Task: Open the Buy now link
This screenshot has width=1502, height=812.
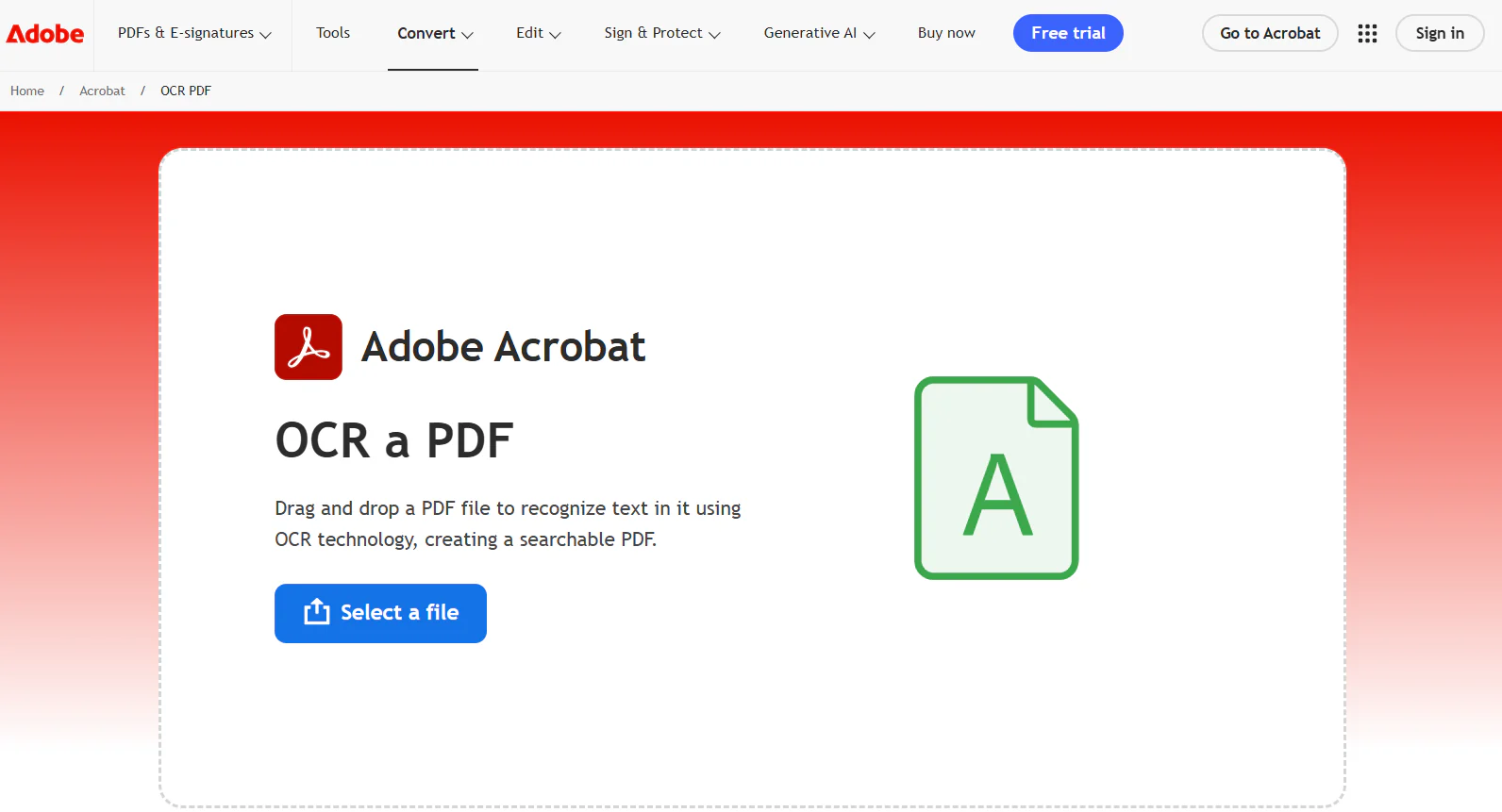Action: pyautogui.click(x=946, y=33)
